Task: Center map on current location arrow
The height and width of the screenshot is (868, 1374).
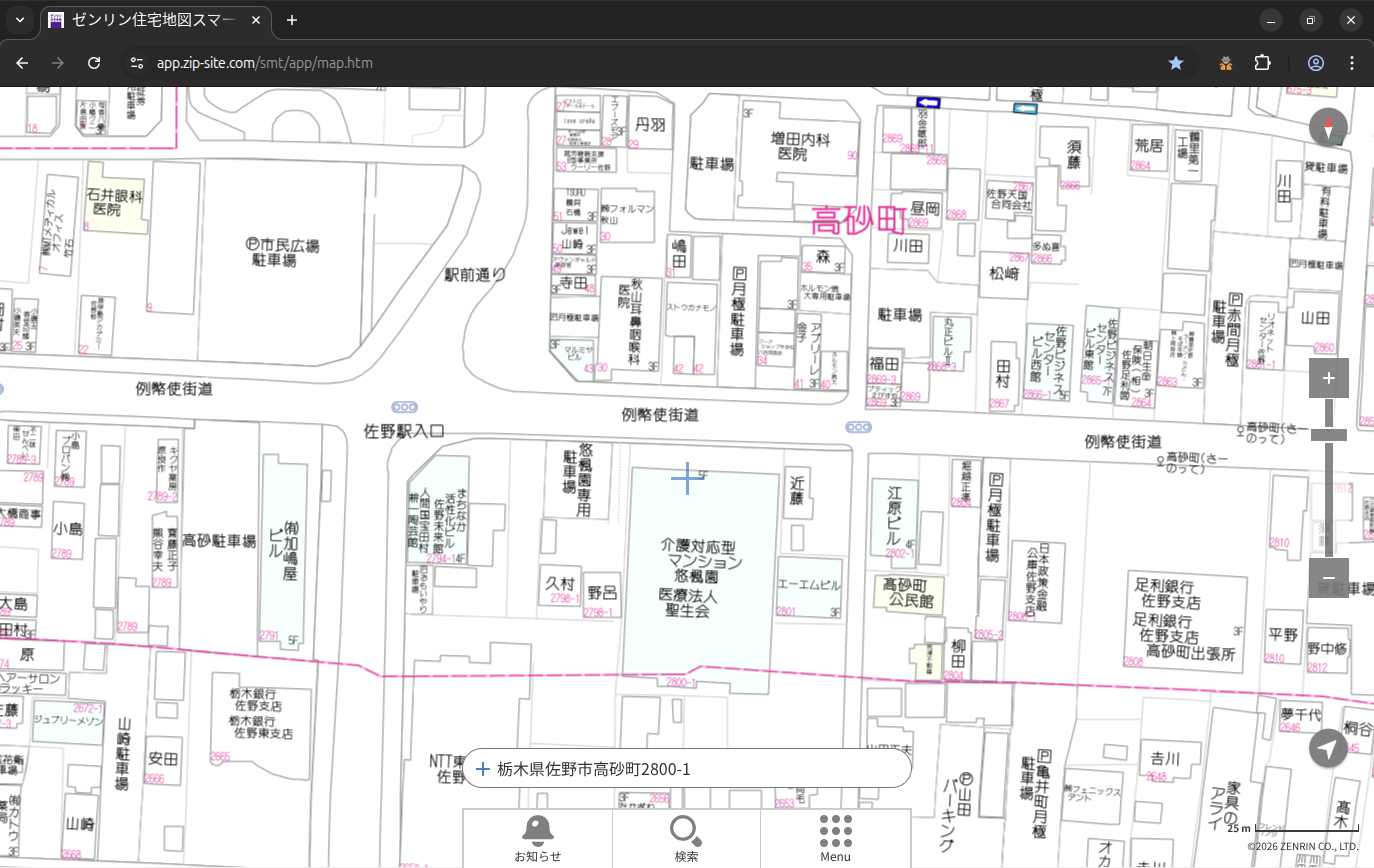Action: pos(1328,749)
